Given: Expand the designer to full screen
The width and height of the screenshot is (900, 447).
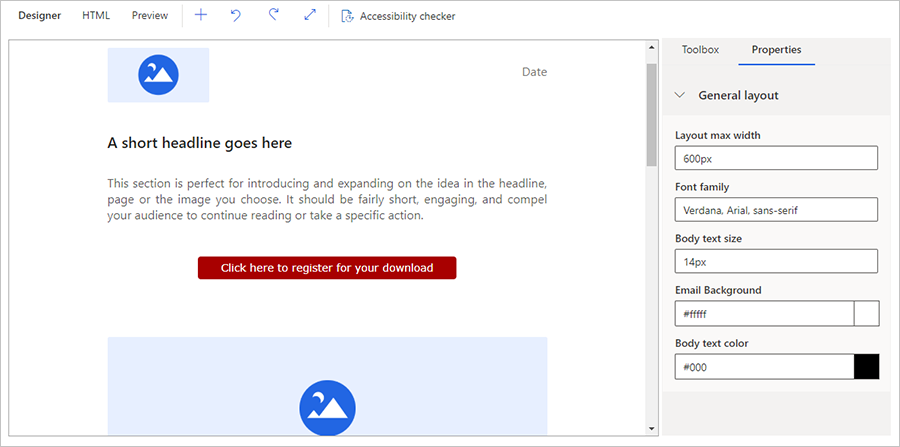Looking at the screenshot, I should 309,16.
